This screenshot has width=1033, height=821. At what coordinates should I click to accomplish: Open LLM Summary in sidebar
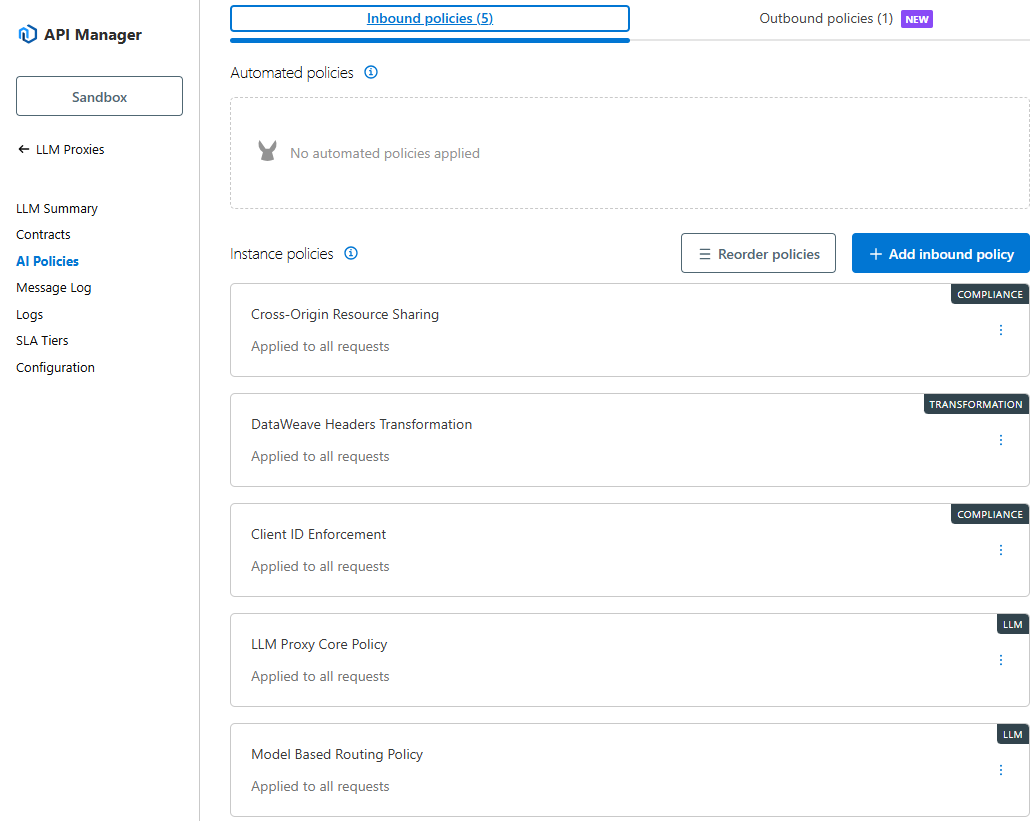(57, 209)
